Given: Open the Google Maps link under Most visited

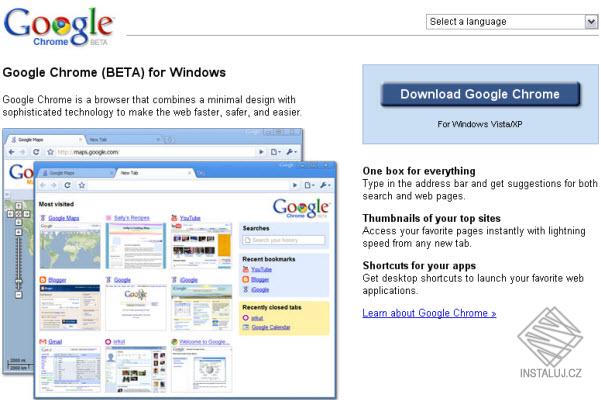Looking at the screenshot, I should (64, 218).
